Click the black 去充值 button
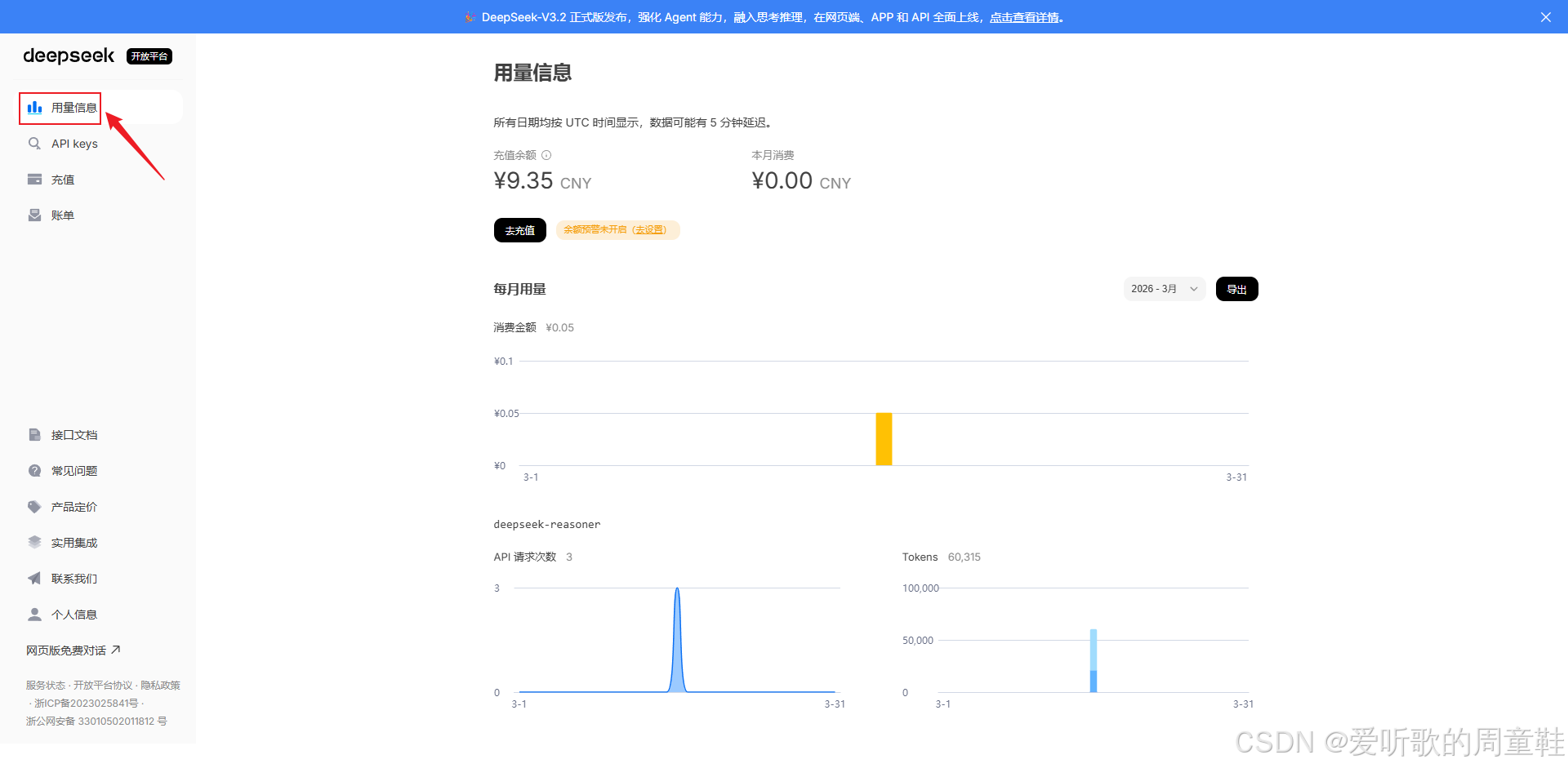1568x768 pixels. coord(519,230)
